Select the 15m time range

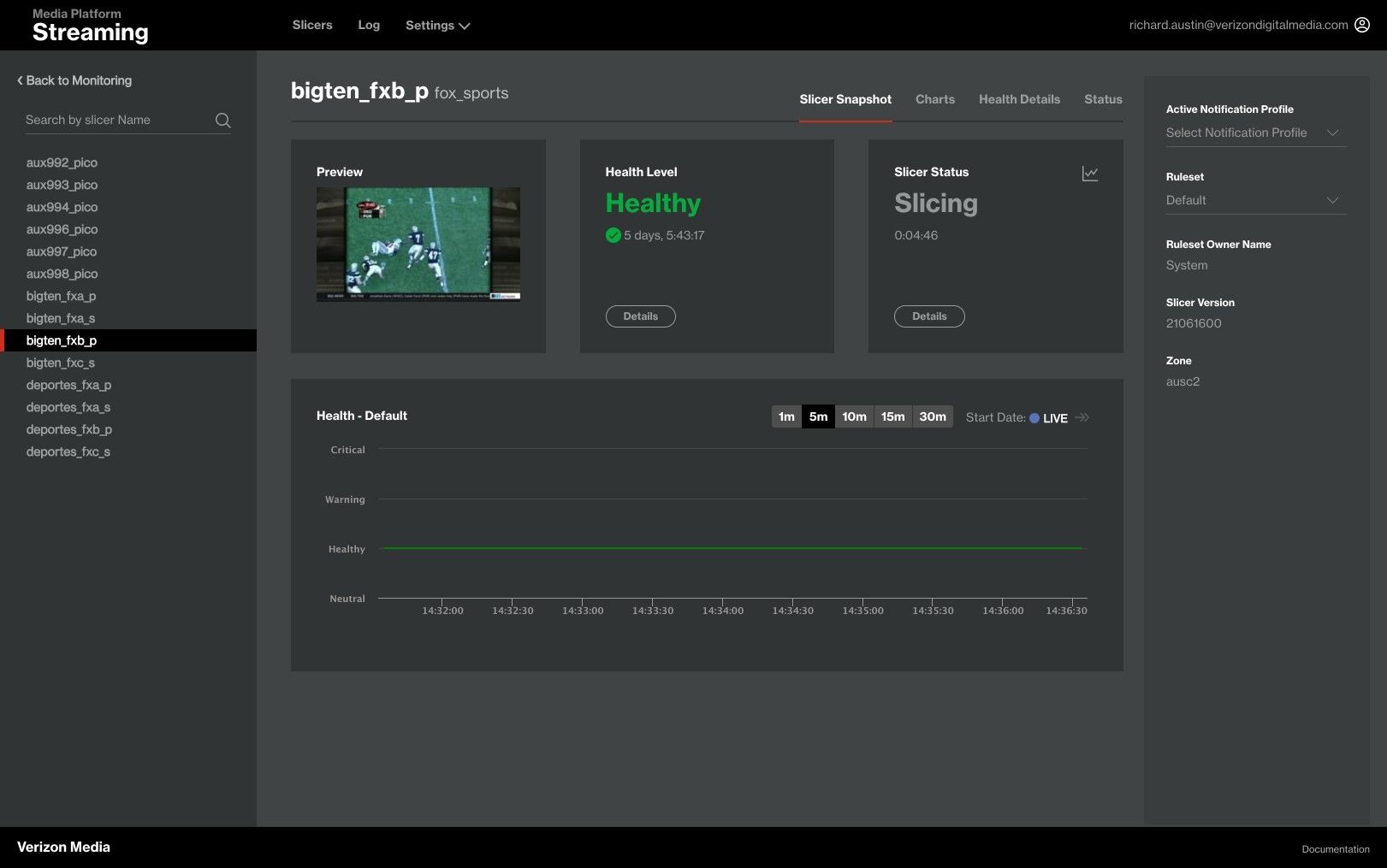(x=892, y=416)
